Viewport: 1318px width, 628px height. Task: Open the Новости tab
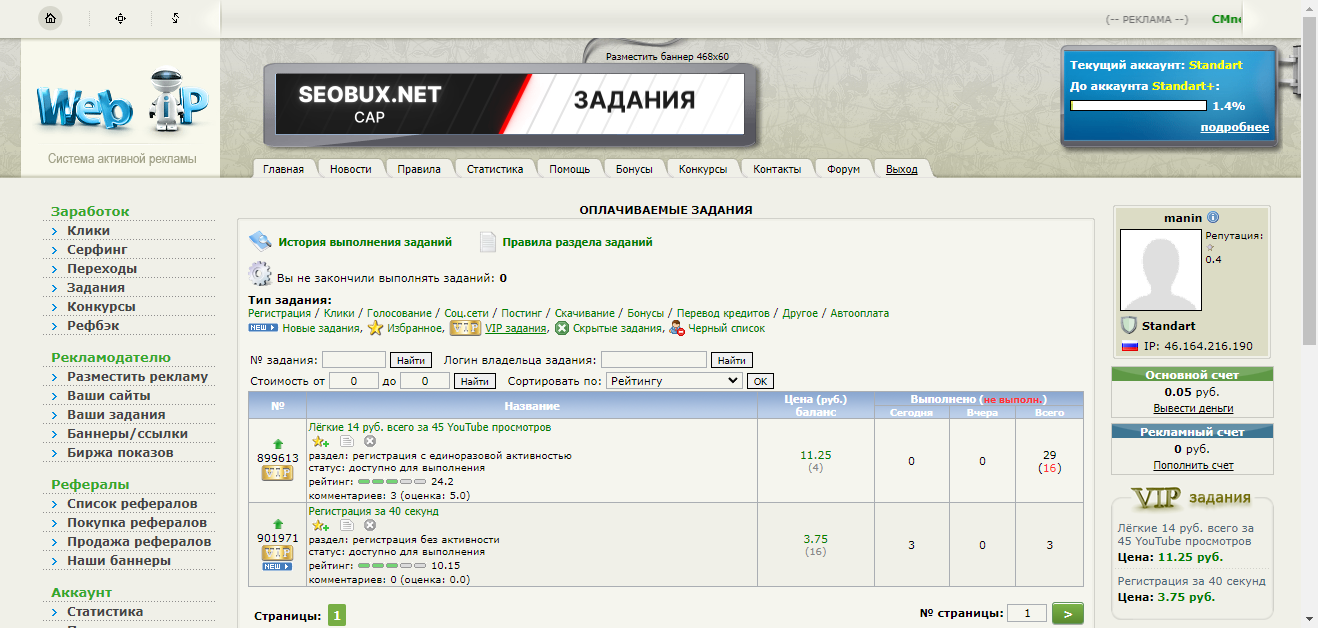[x=350, y=169]
